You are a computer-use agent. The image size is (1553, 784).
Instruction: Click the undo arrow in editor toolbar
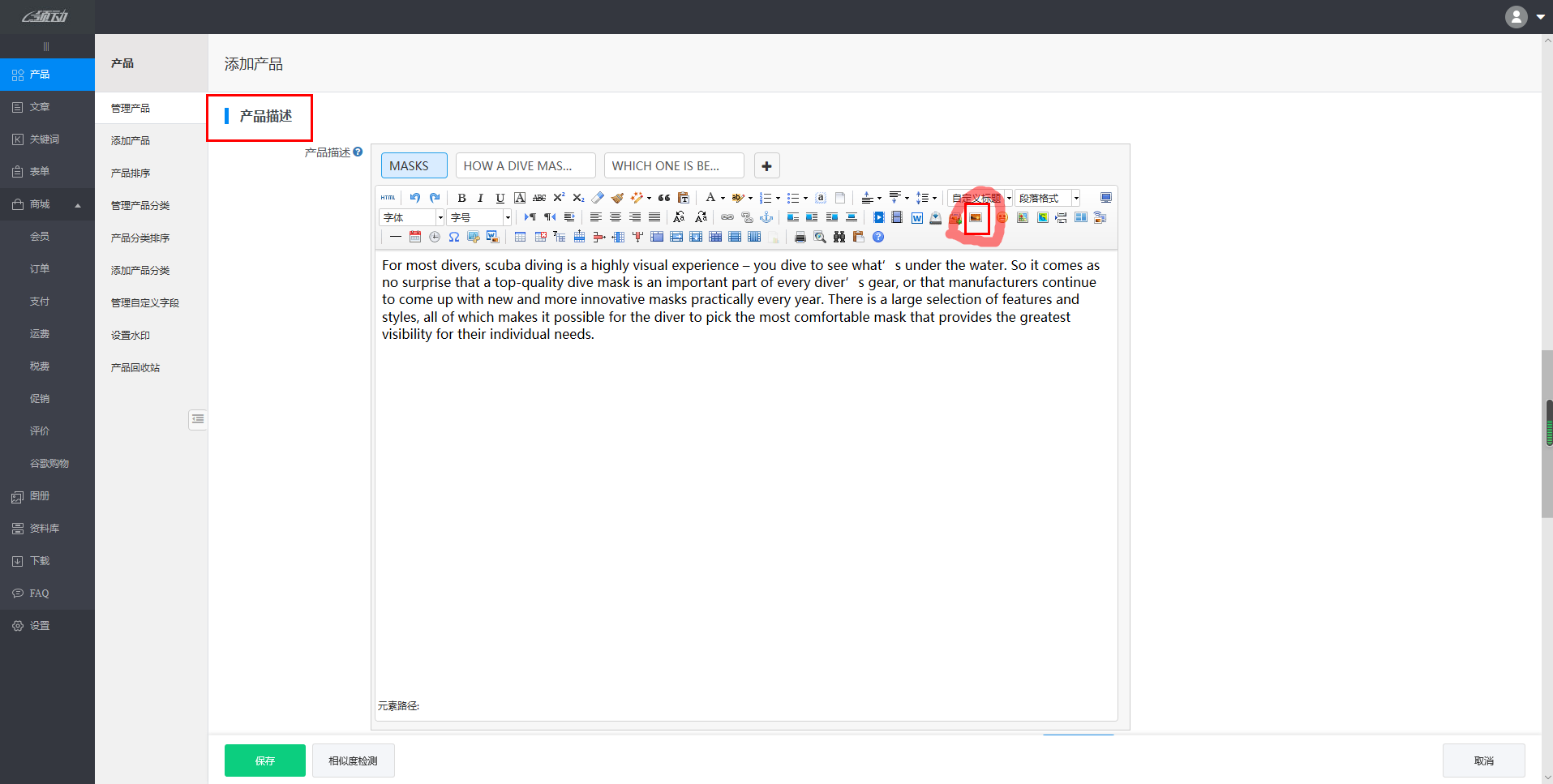[414, 198]
